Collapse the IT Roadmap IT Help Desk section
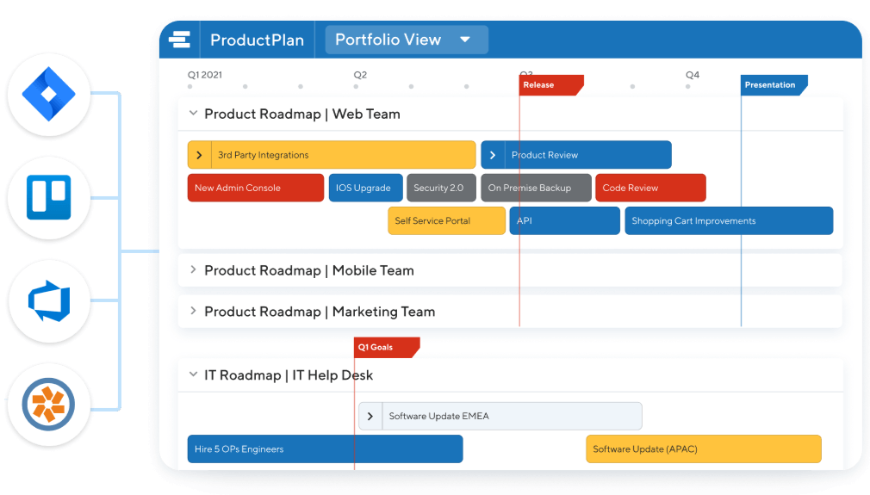Screen dimensions: 870x495 click(193, 375)
